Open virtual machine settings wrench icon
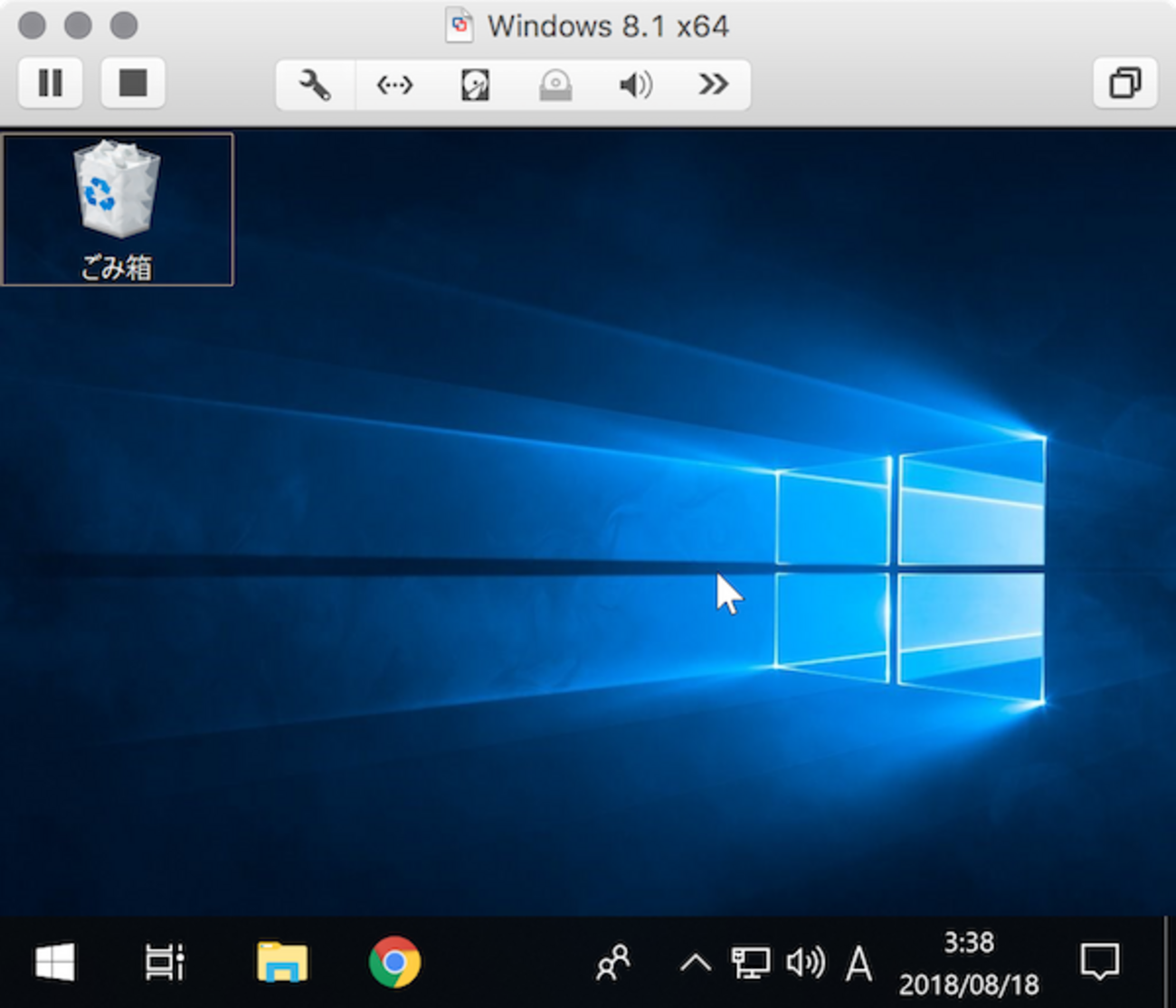The height and width of the screenshot is (1008, 1176). [x=315, y=85]
